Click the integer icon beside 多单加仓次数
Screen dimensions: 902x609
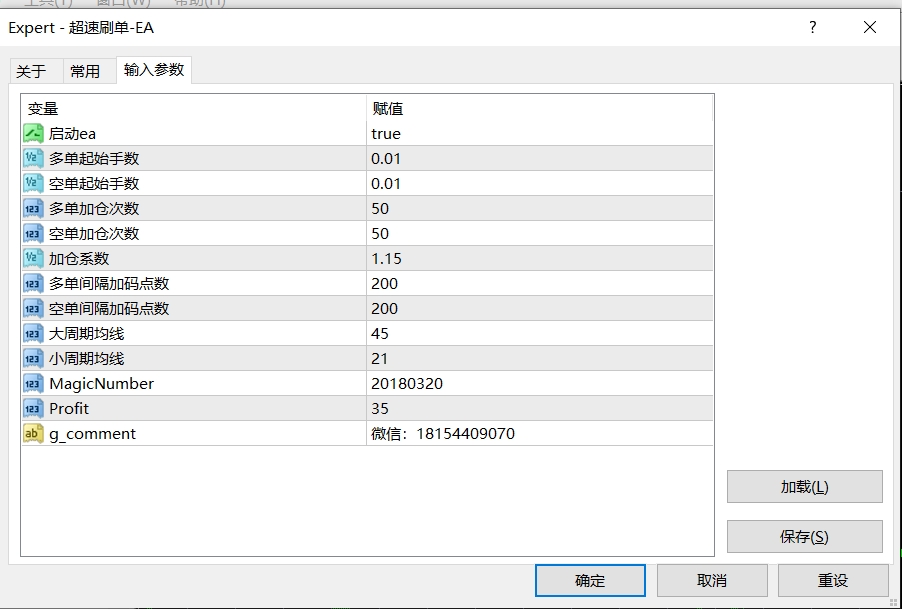point(33,209)
